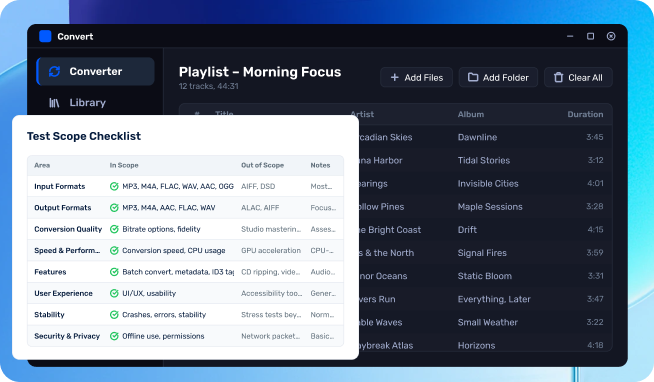The width and height of the screenshot is (654, 382).
Task: Open the Converter sidebar section
Action: click(96, 71)
